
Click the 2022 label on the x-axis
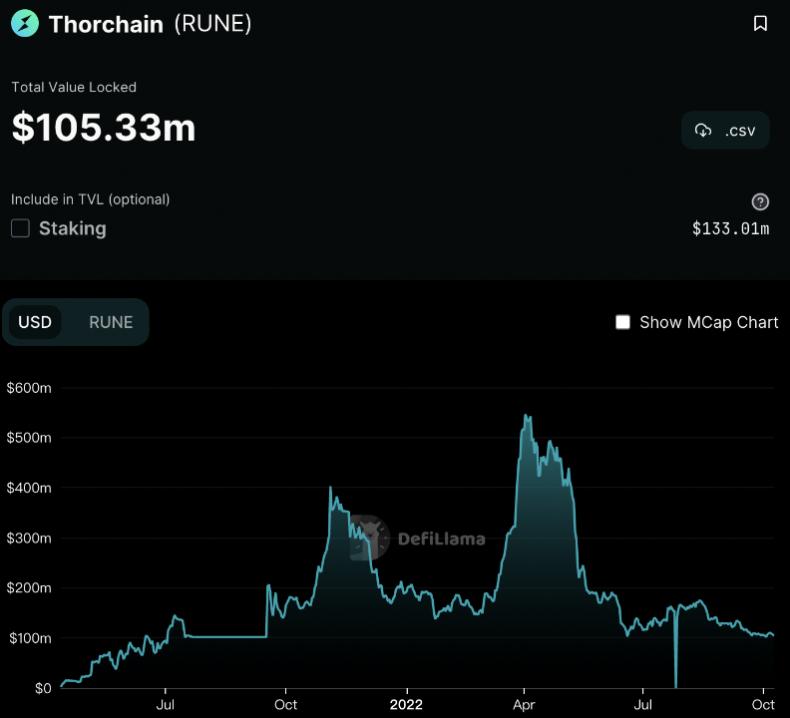click(x=406, y=704)
